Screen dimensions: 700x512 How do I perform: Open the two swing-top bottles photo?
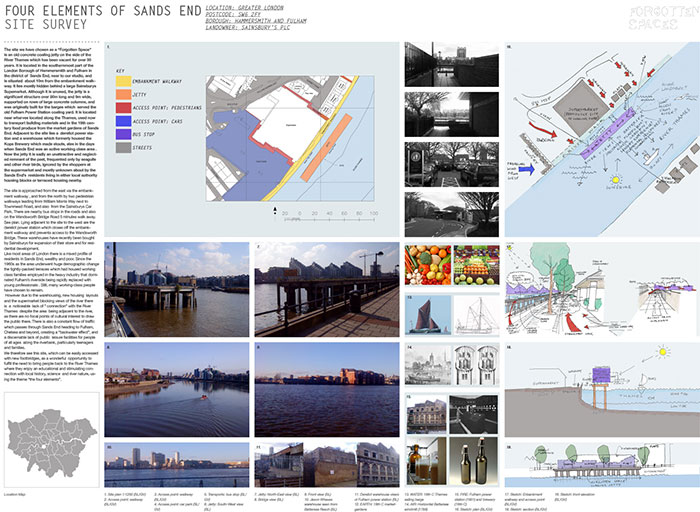[x=474, y=461]
